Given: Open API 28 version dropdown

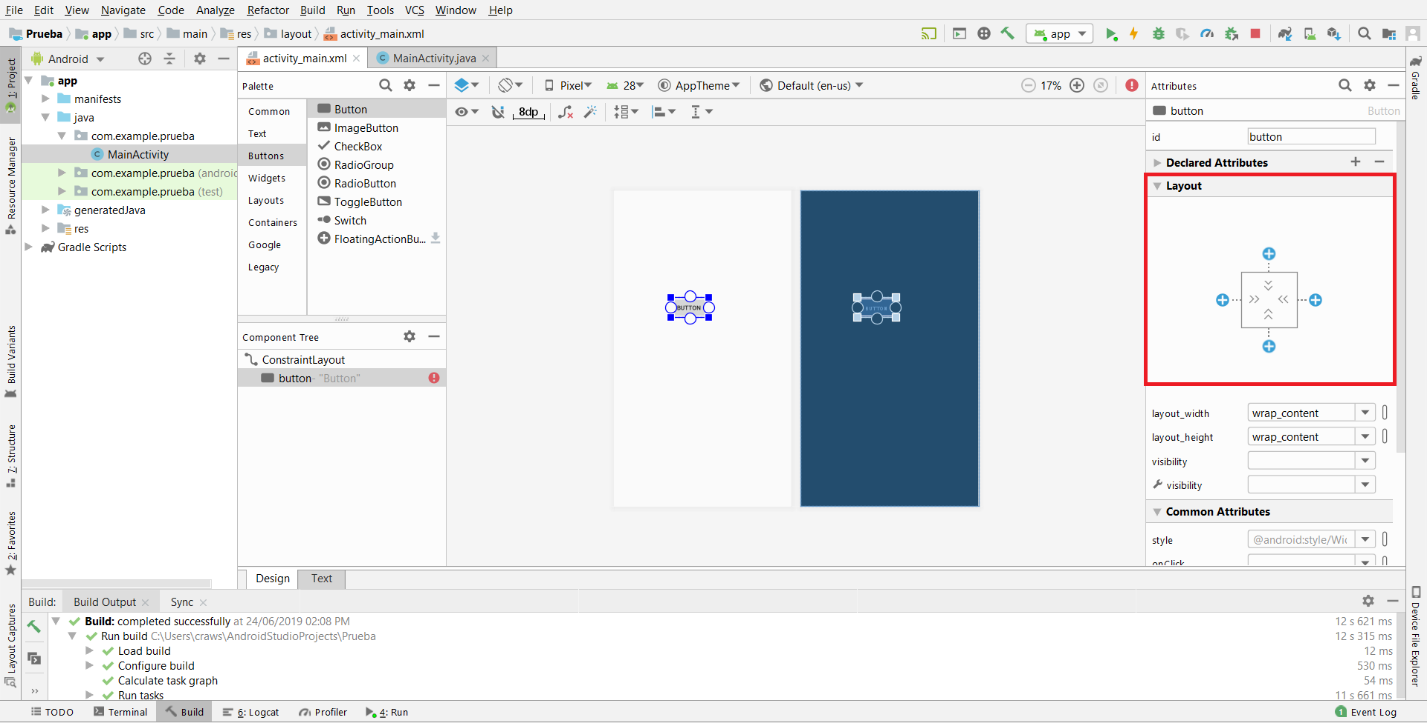Looking at the screenshot, I should click(x=625, y=85).
